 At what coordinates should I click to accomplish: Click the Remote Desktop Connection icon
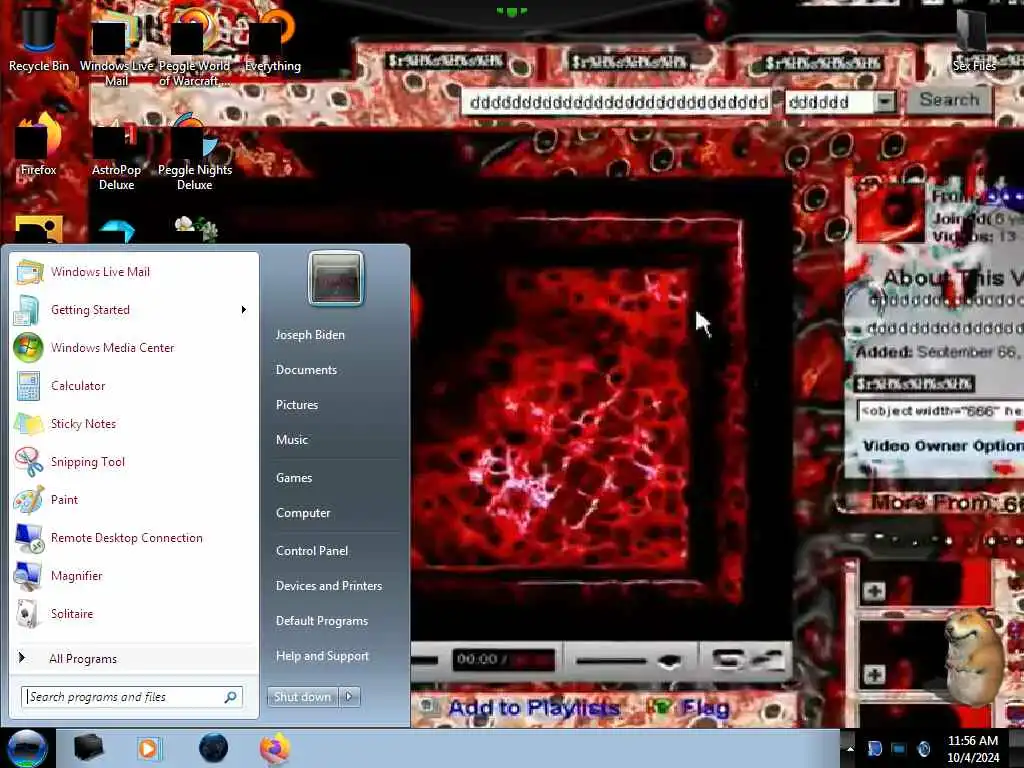pos(29,538)
